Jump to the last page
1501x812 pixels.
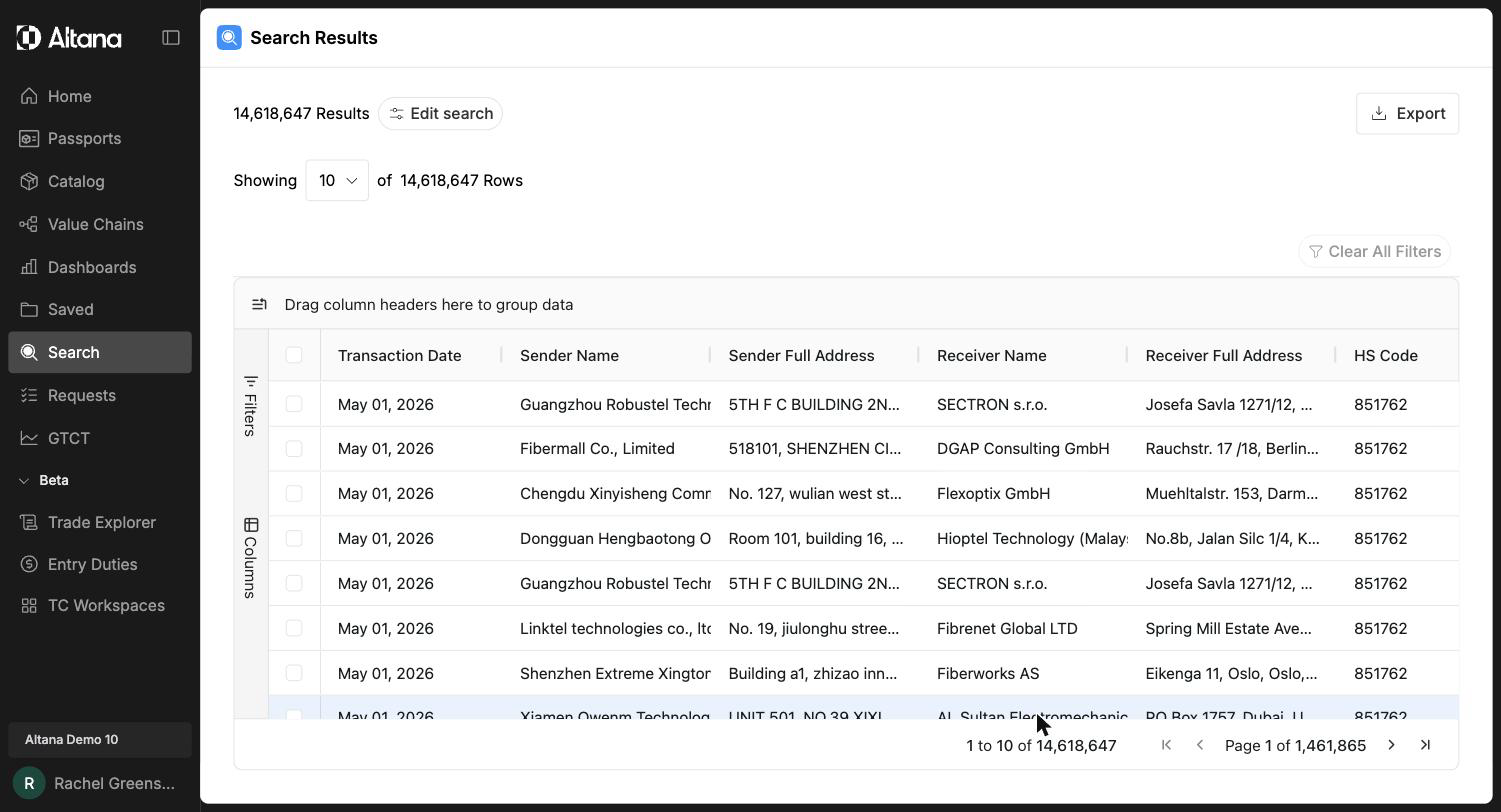tap(1425, 745)
